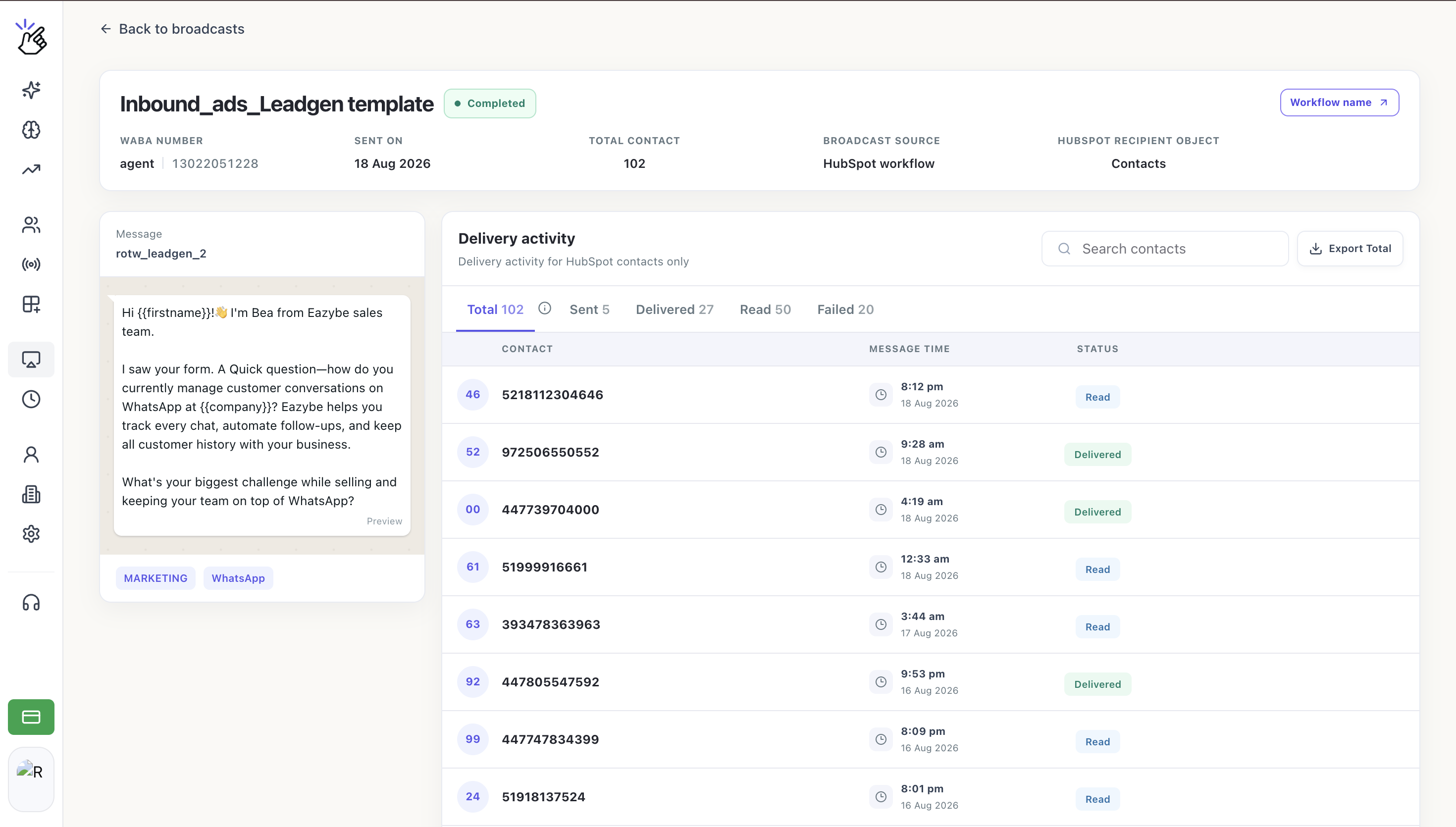Click the 18 Aug 2026 sent date

coord(392,163)
